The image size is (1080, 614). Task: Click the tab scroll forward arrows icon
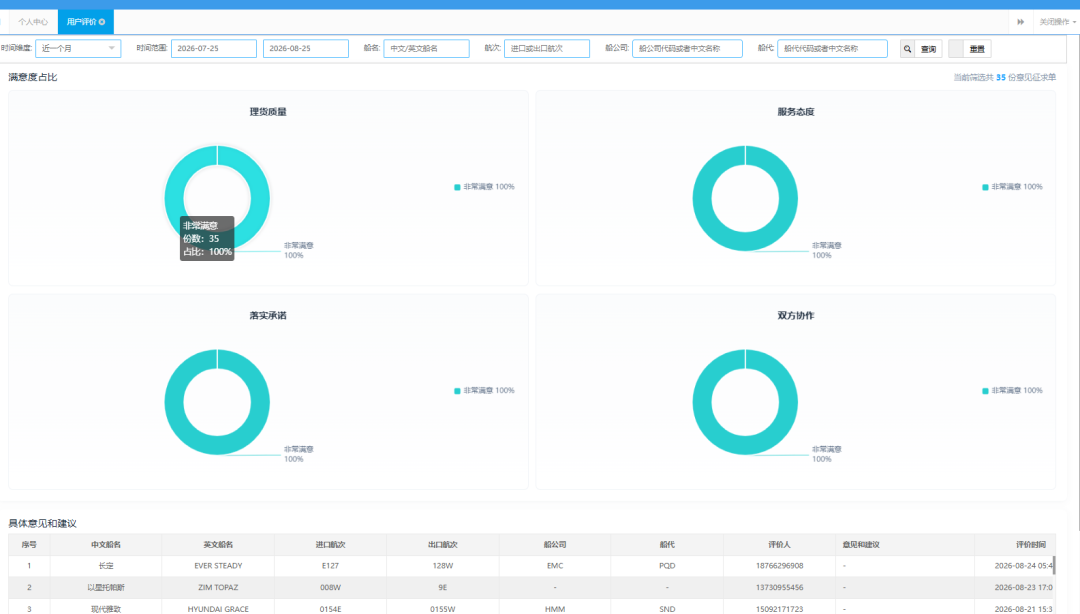click(x=1020, y=22)
